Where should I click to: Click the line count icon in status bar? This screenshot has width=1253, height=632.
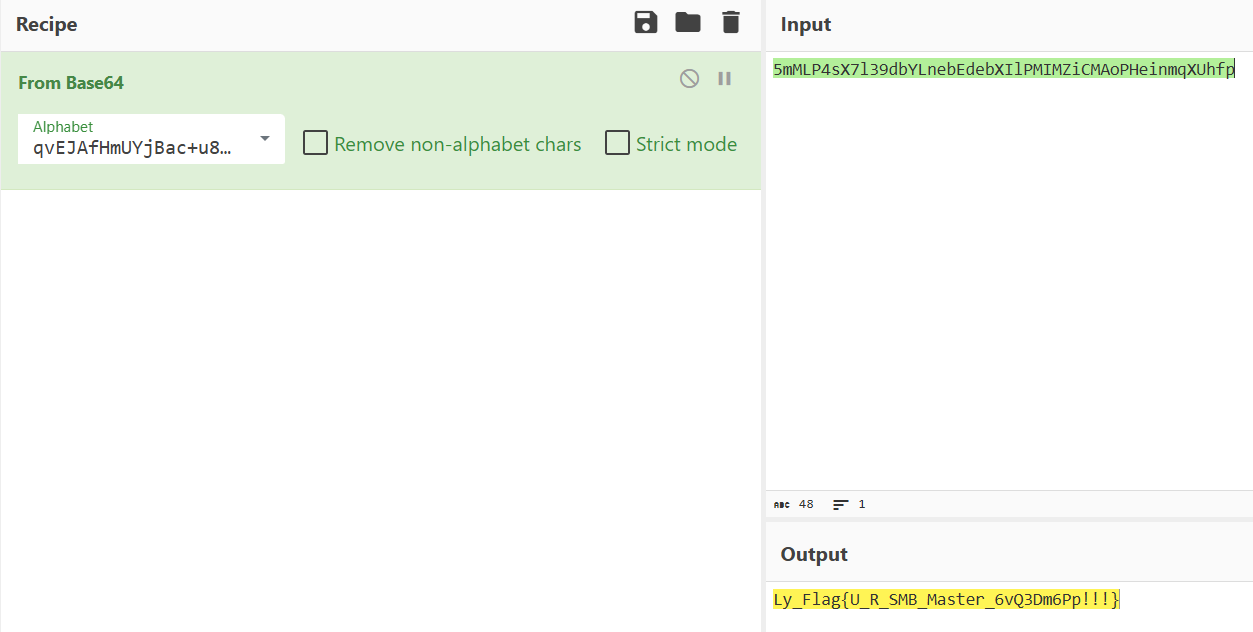click(x=841, y=505)
